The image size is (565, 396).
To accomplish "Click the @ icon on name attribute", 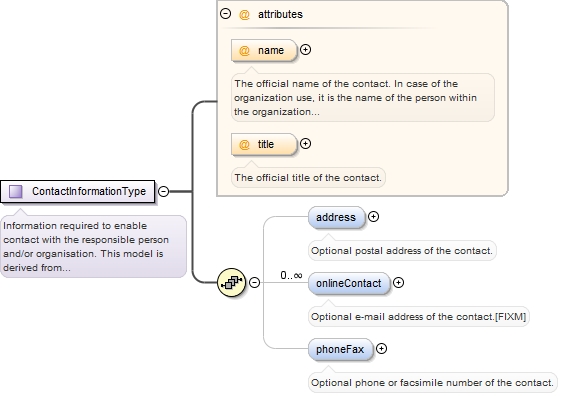I will [244, 50].
